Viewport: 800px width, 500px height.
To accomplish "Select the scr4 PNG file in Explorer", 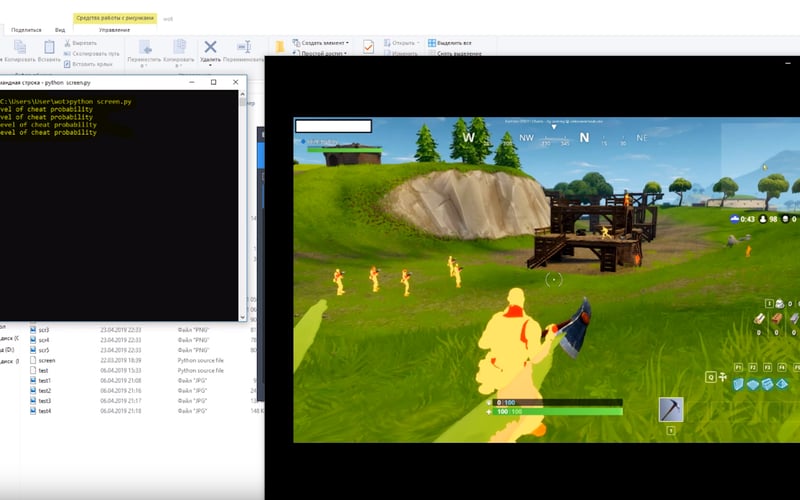I will [44, 340].
